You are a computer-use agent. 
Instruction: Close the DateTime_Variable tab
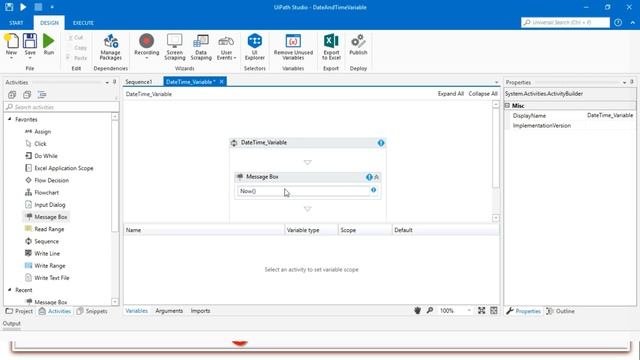tap(221, 82)
